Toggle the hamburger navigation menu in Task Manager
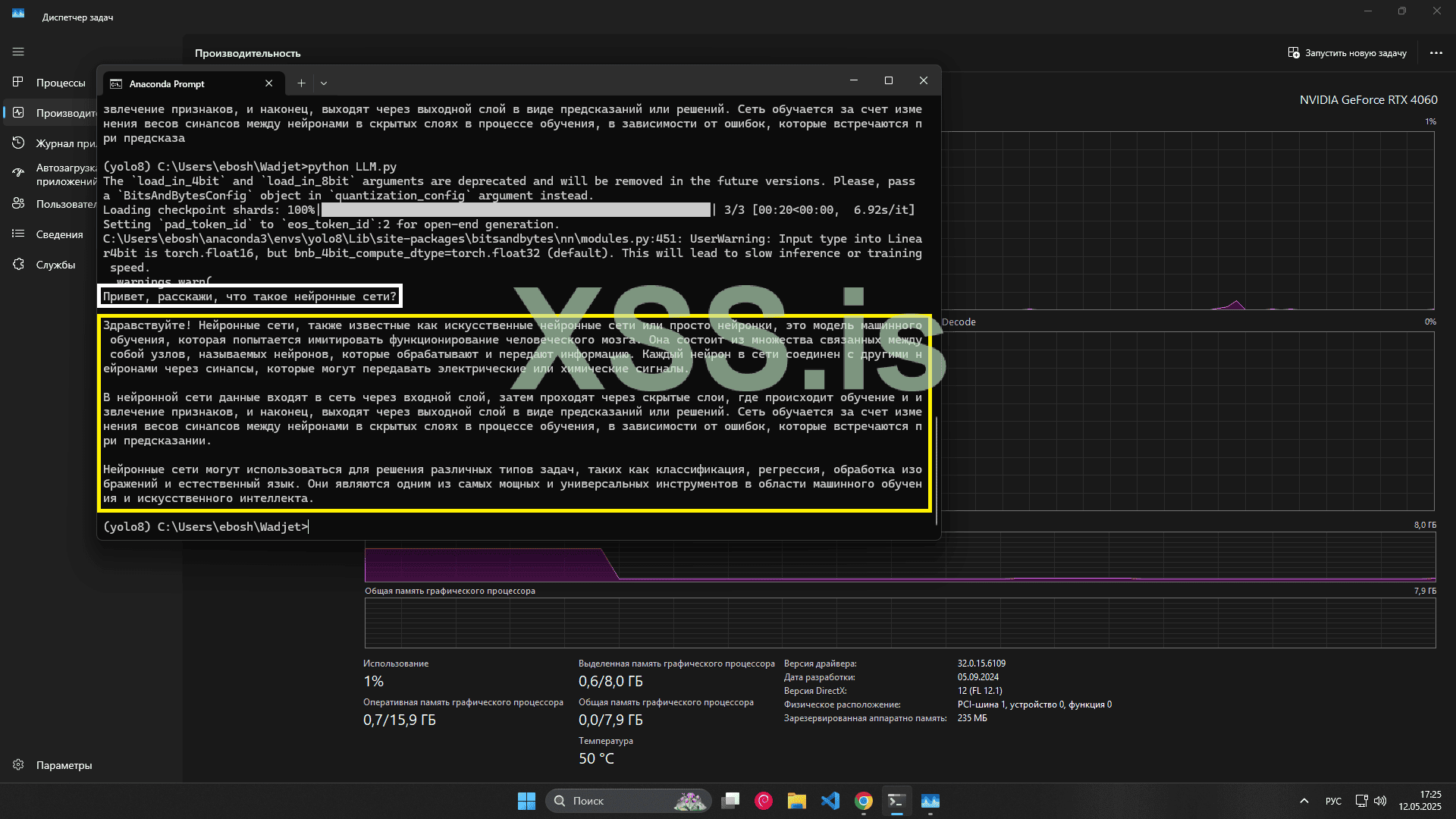1456x819 pixels. click(18, 52)
